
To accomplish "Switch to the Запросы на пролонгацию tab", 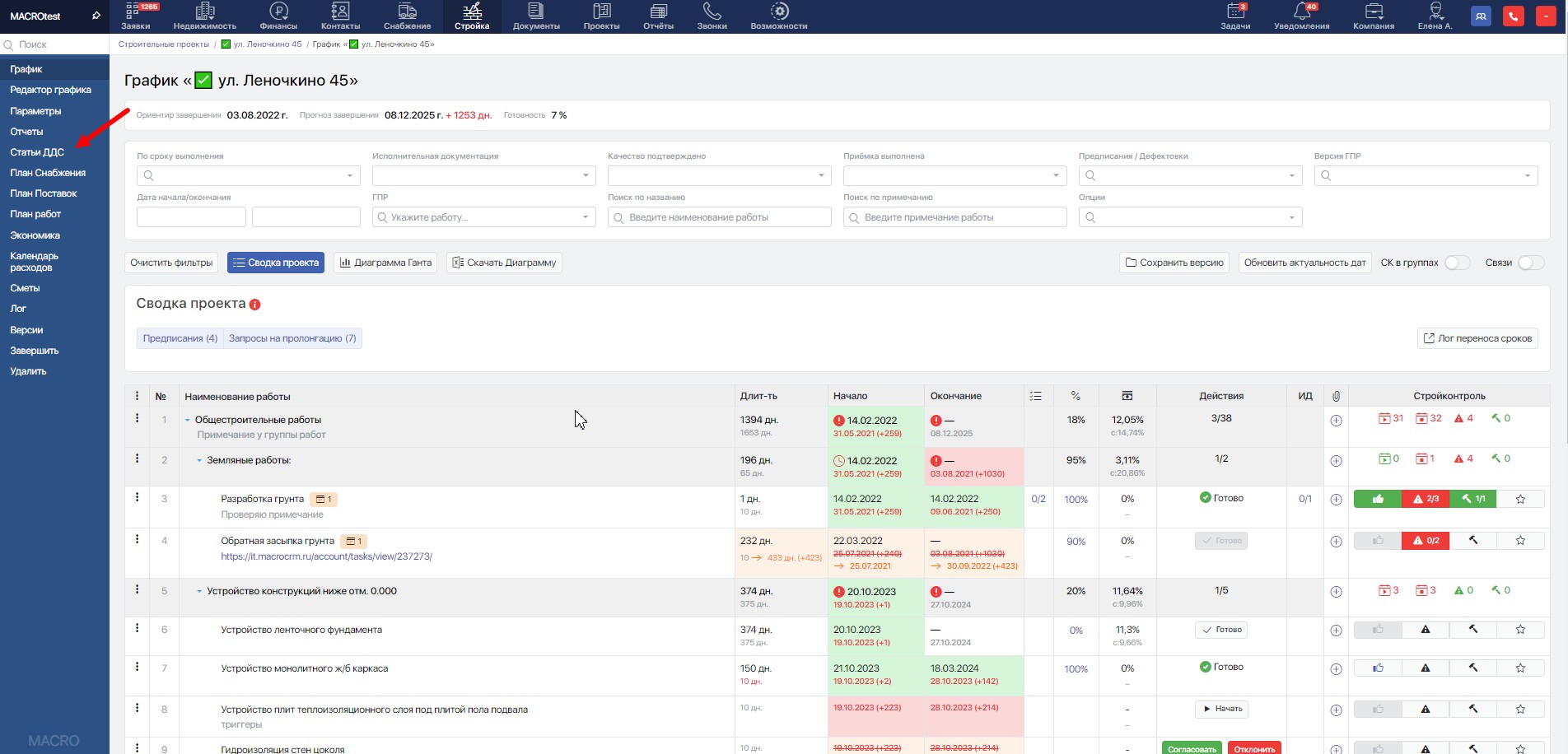I will pos(292,338).
